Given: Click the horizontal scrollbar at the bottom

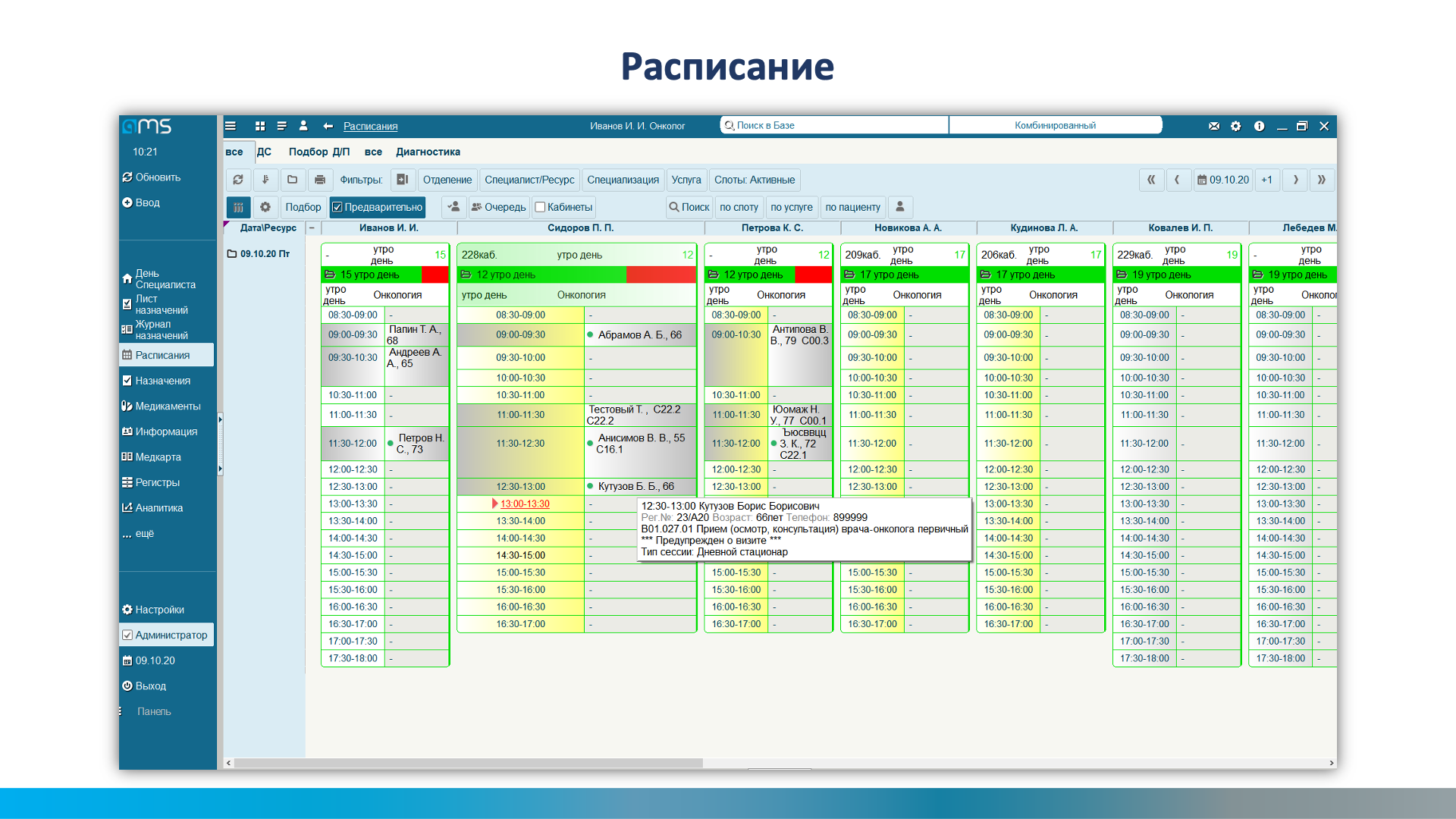Looking at the screenshot, I should coord(468,763).
